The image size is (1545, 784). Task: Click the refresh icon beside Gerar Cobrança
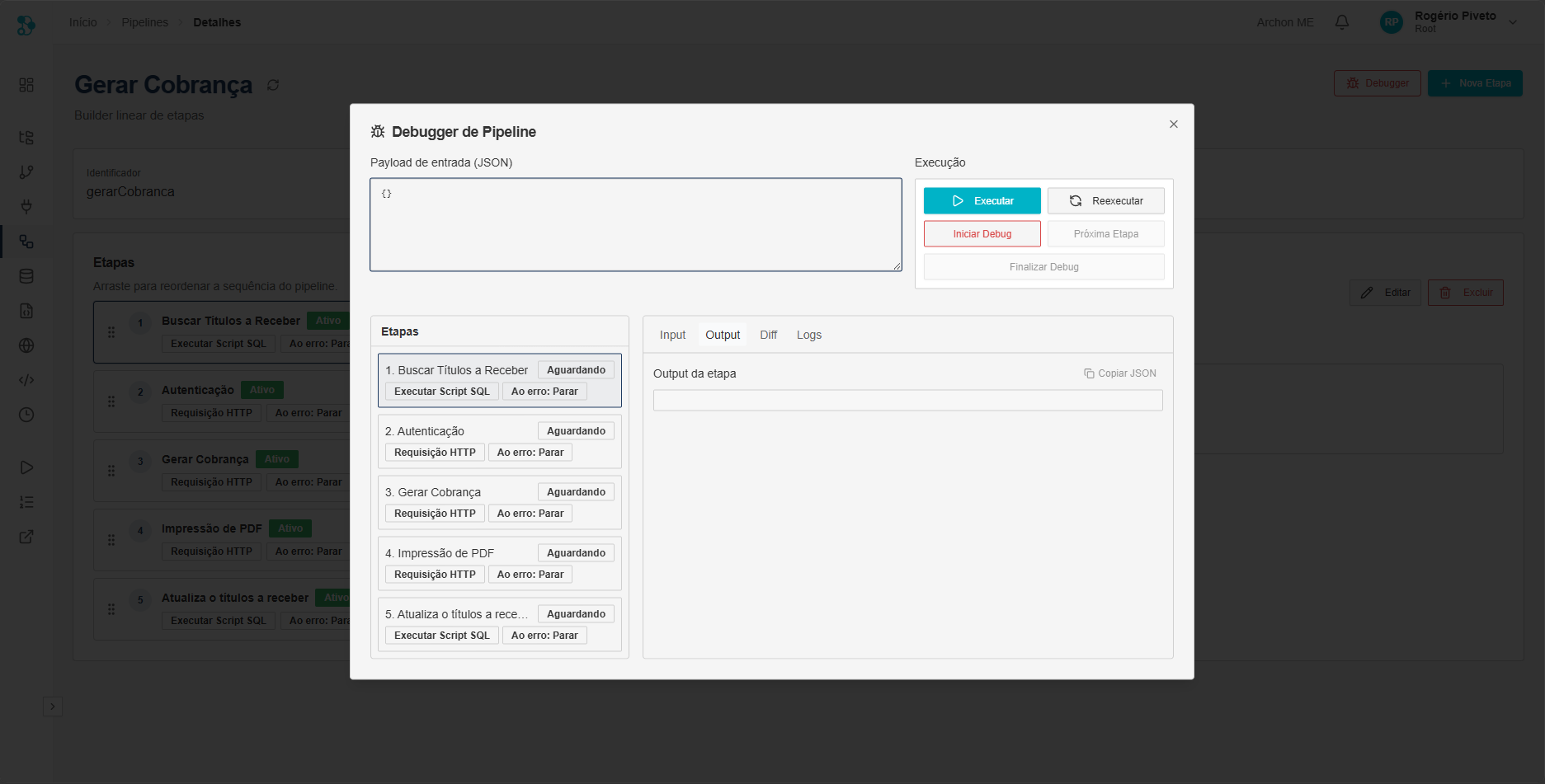pos(273,85)
